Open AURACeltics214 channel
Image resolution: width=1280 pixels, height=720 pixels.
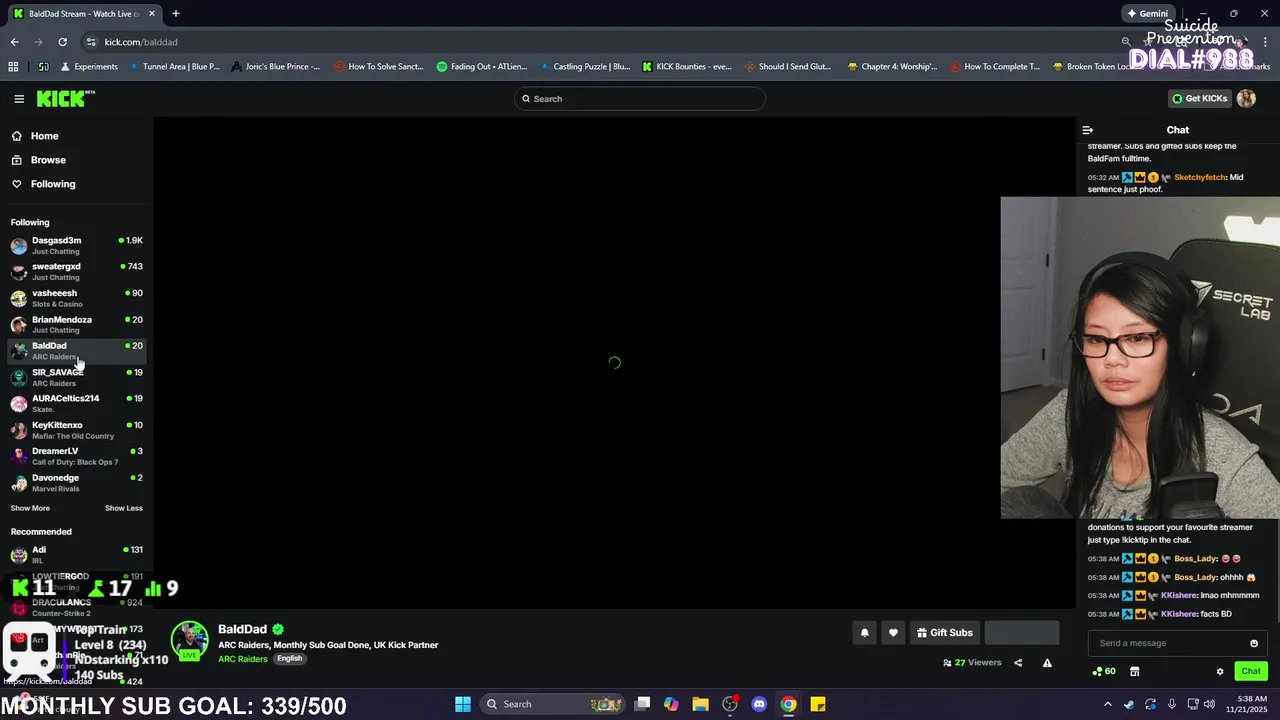pyautogui.click(x=76, y=404)
